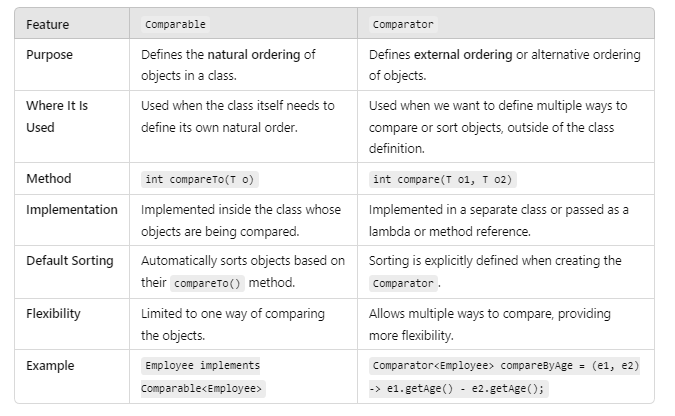Screen dimensions: 675x416
Task: Click the Purpose row label
Action: point(50,55)
